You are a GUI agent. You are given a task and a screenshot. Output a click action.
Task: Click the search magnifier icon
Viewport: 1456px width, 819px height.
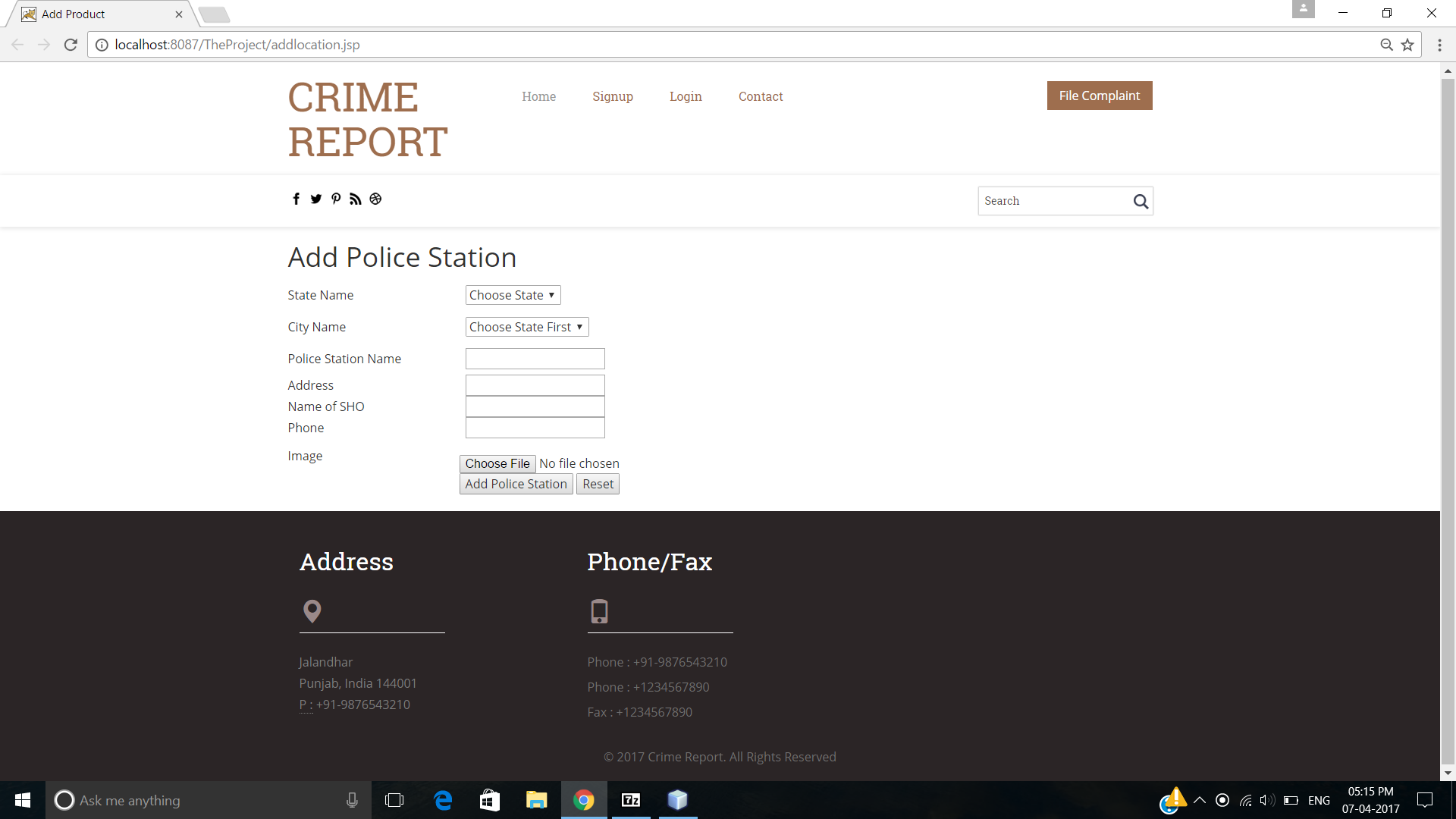(1141, 201)
